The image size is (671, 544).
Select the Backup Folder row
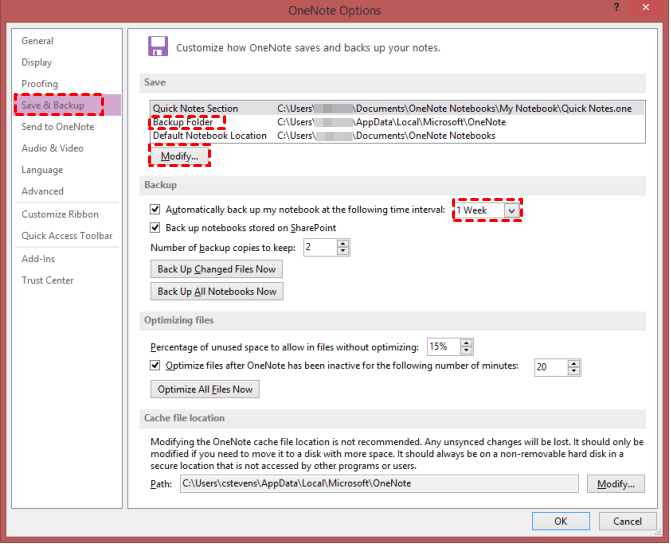point(397,122)
